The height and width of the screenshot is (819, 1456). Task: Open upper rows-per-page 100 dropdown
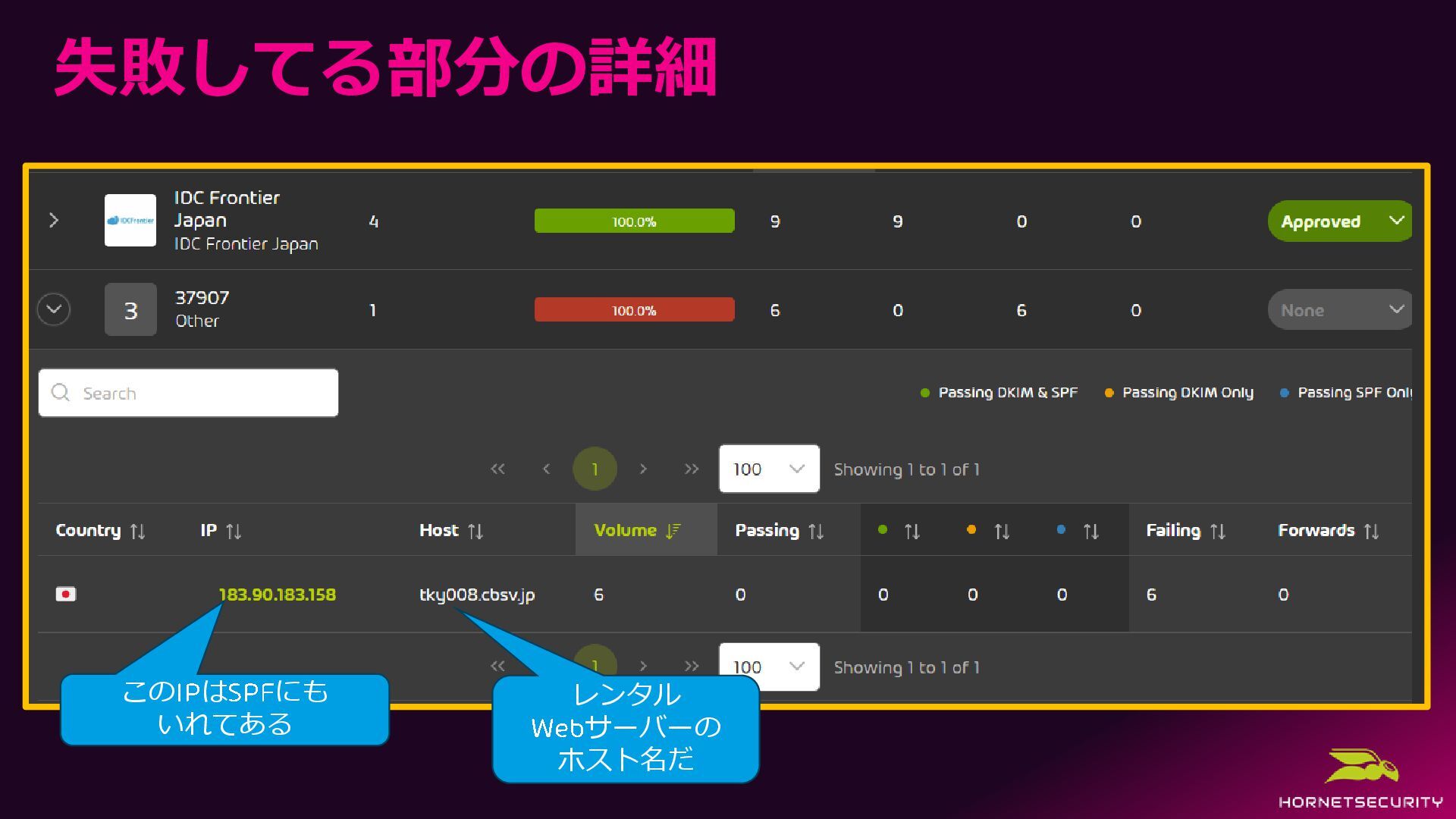pyautogui.click(x=768, y=469)
